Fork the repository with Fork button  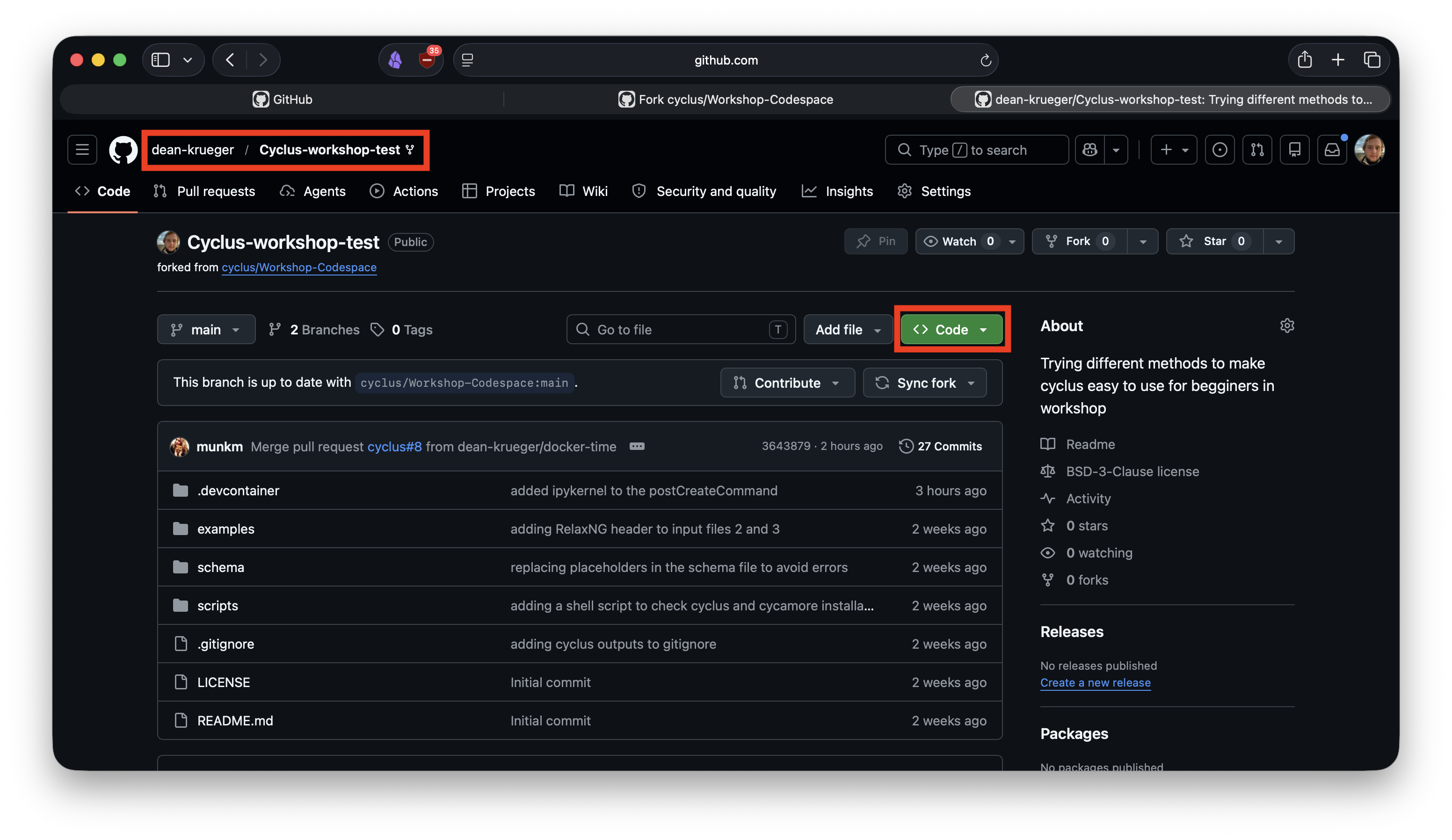(1080, 241)
